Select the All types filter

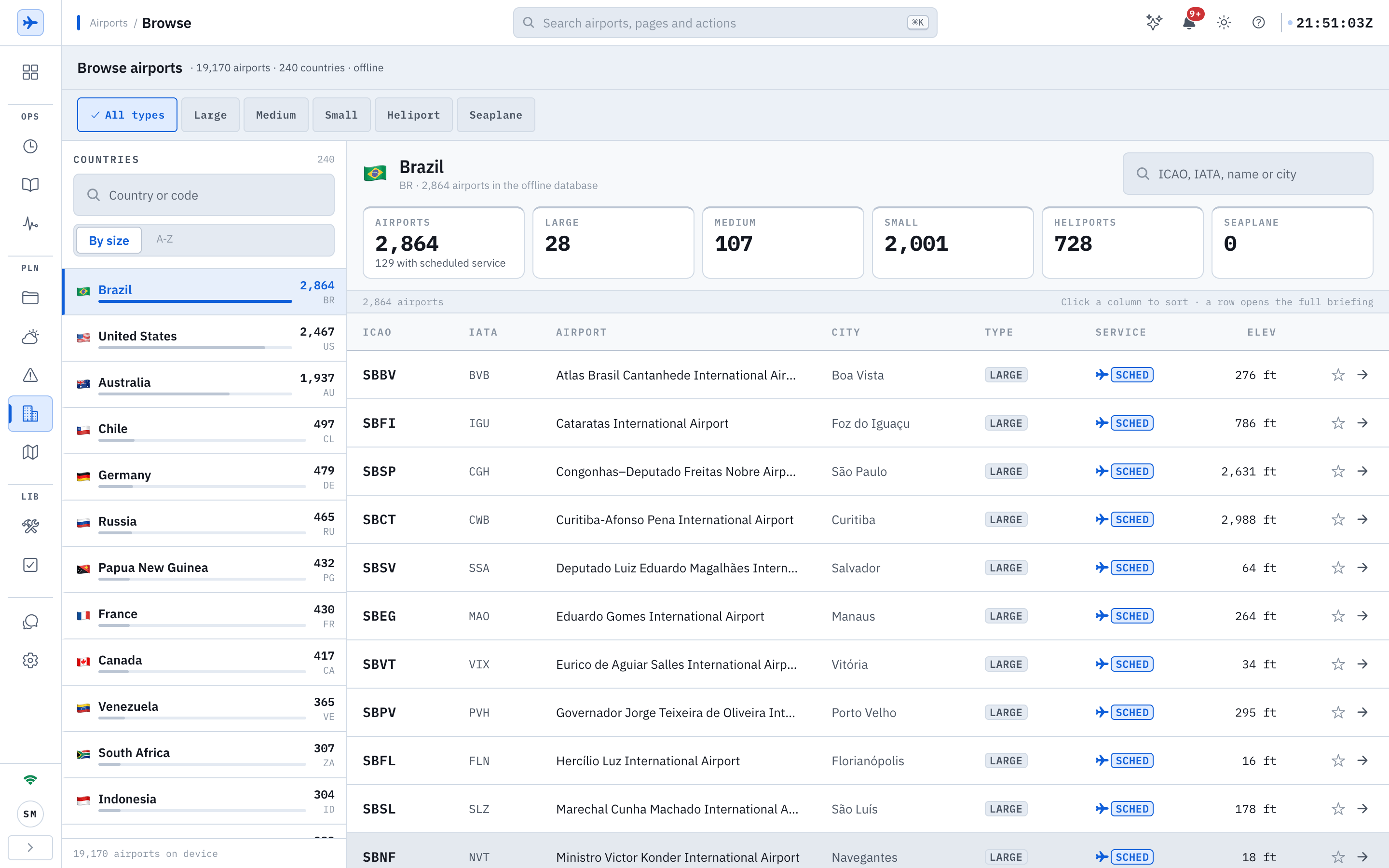coord(127,115)
